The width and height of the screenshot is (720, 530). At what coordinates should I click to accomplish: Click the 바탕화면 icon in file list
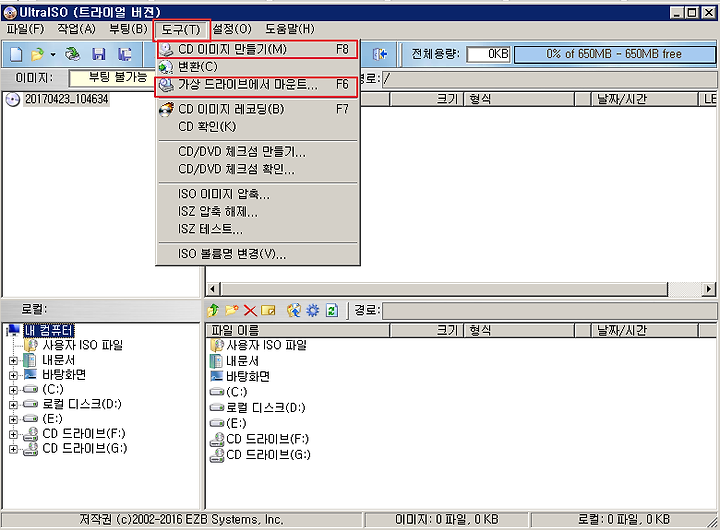[216, 376]
